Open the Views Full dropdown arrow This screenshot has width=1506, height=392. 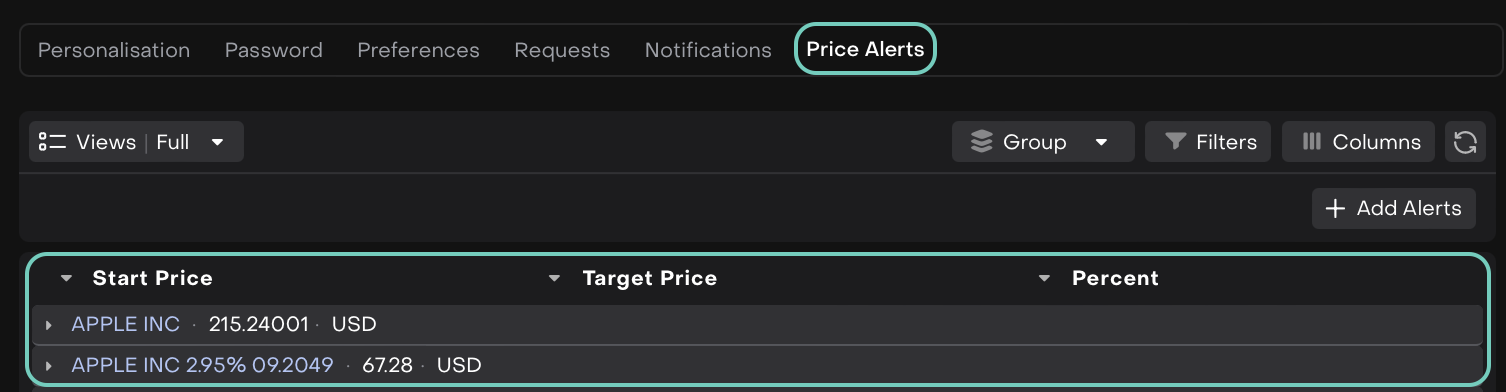pyautogui.click(x=217, y=142)
